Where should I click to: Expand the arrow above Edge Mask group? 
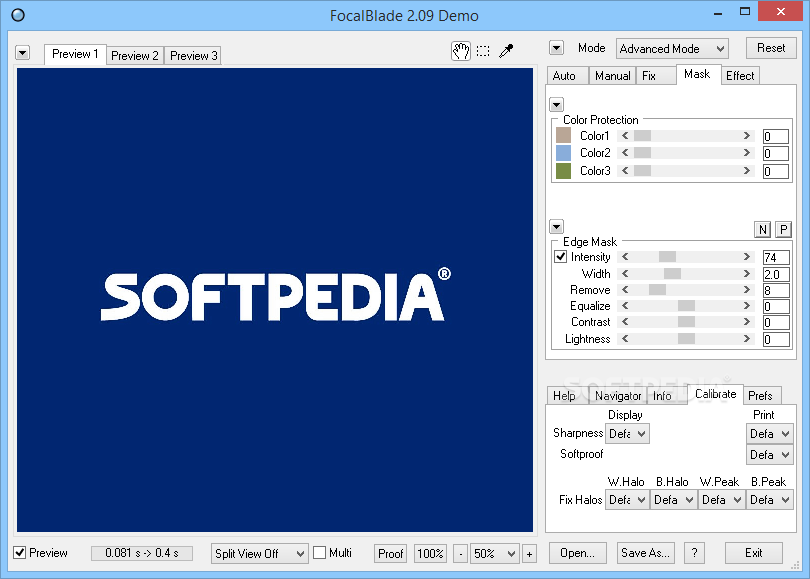pyautogui.click(x=556, y=227)
